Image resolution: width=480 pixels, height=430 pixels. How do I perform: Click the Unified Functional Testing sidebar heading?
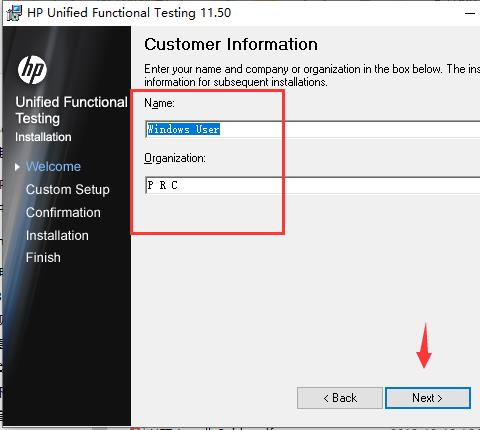click(71, 110)
